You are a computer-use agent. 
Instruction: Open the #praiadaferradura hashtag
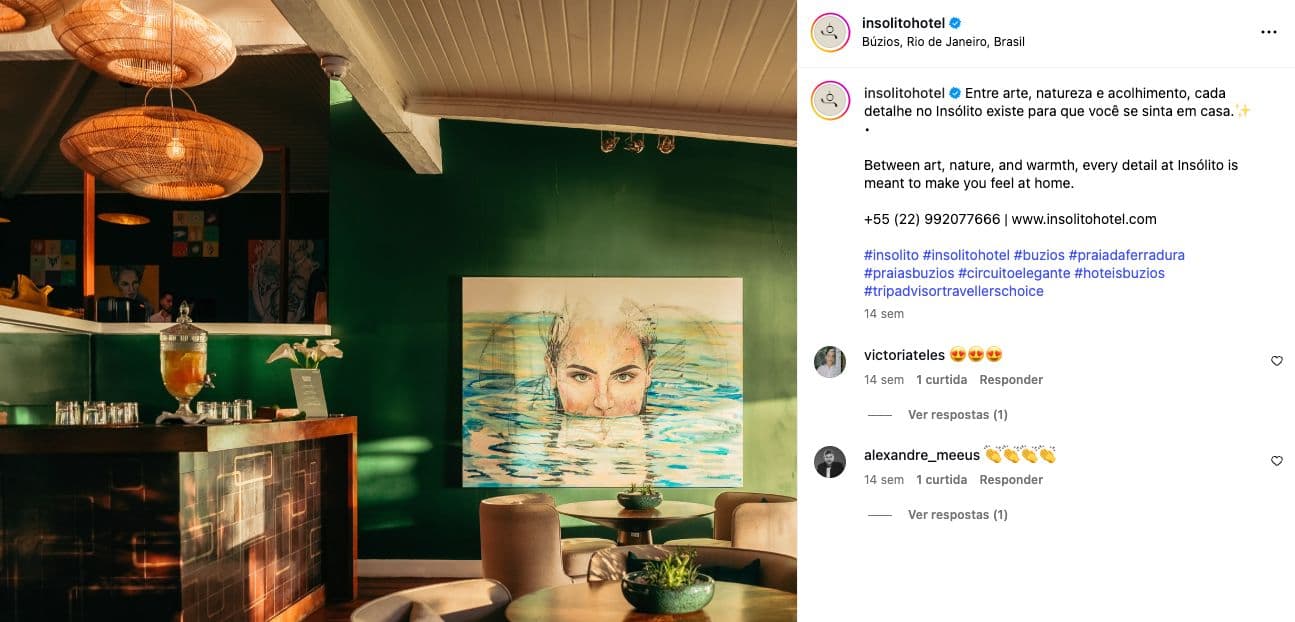(1126, 255)
